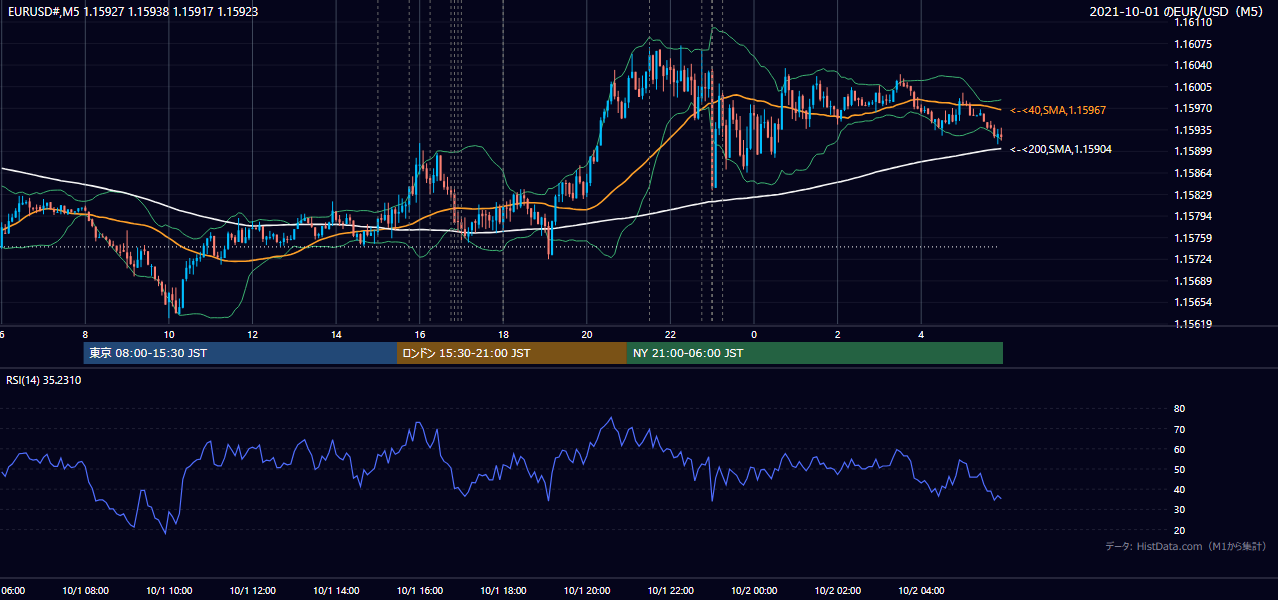Click the 10/2 00:00 time axis label
The image size is (1278, 600).
[x=754, y=590]
